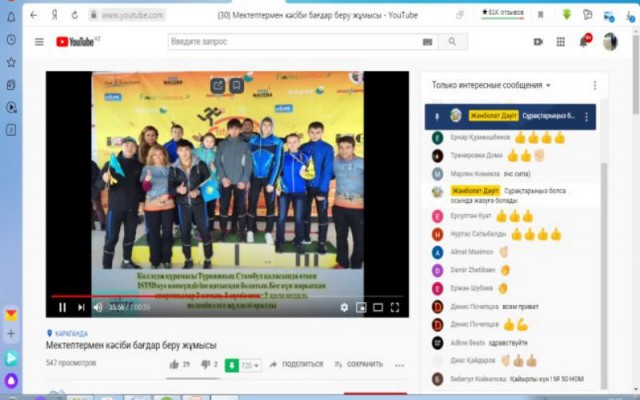Open more actions menu below the video
The image size is (640, 400).
click(397, 365)
